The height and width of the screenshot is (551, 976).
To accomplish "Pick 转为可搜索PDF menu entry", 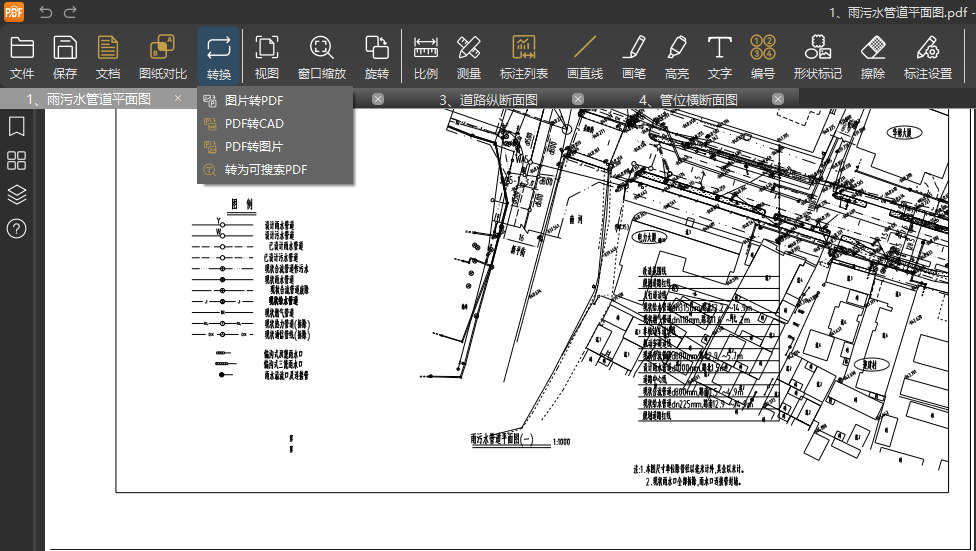I will [x=265, y=170].
